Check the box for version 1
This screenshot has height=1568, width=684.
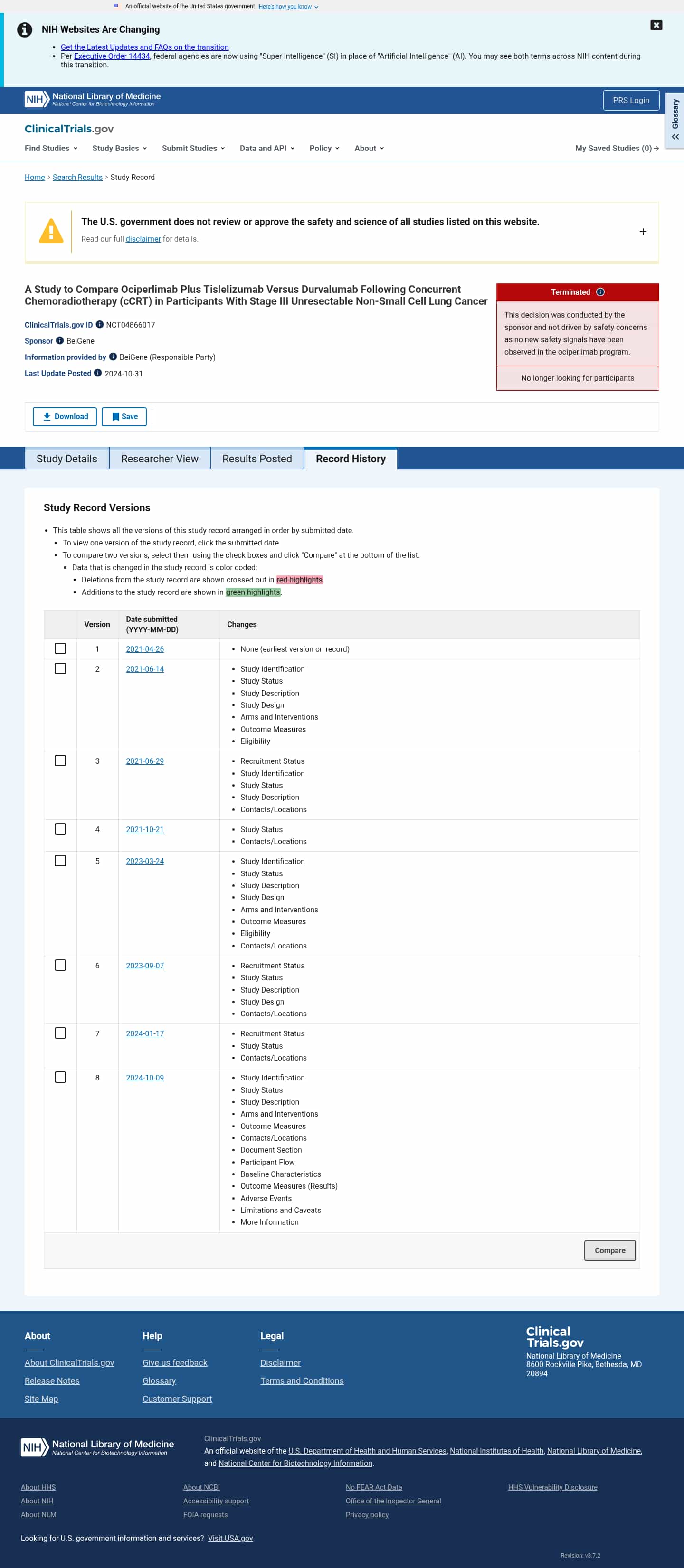coord(60,648)
